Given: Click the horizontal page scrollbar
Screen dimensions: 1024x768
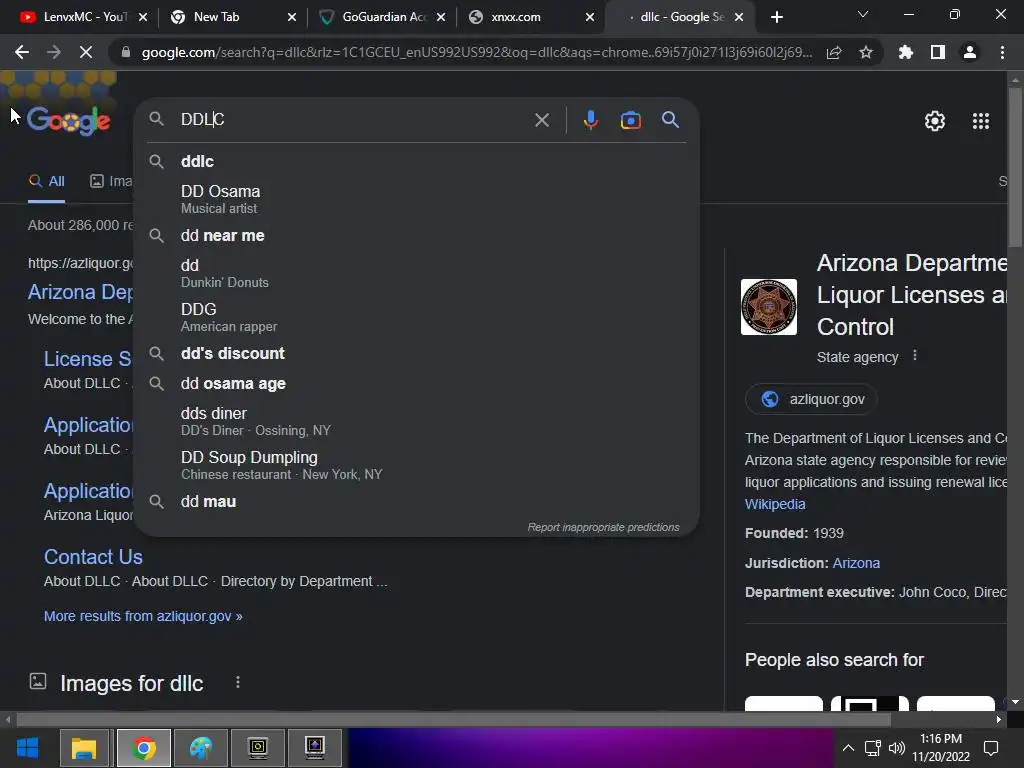Looking at the screenshot, I should pos(453,720).
